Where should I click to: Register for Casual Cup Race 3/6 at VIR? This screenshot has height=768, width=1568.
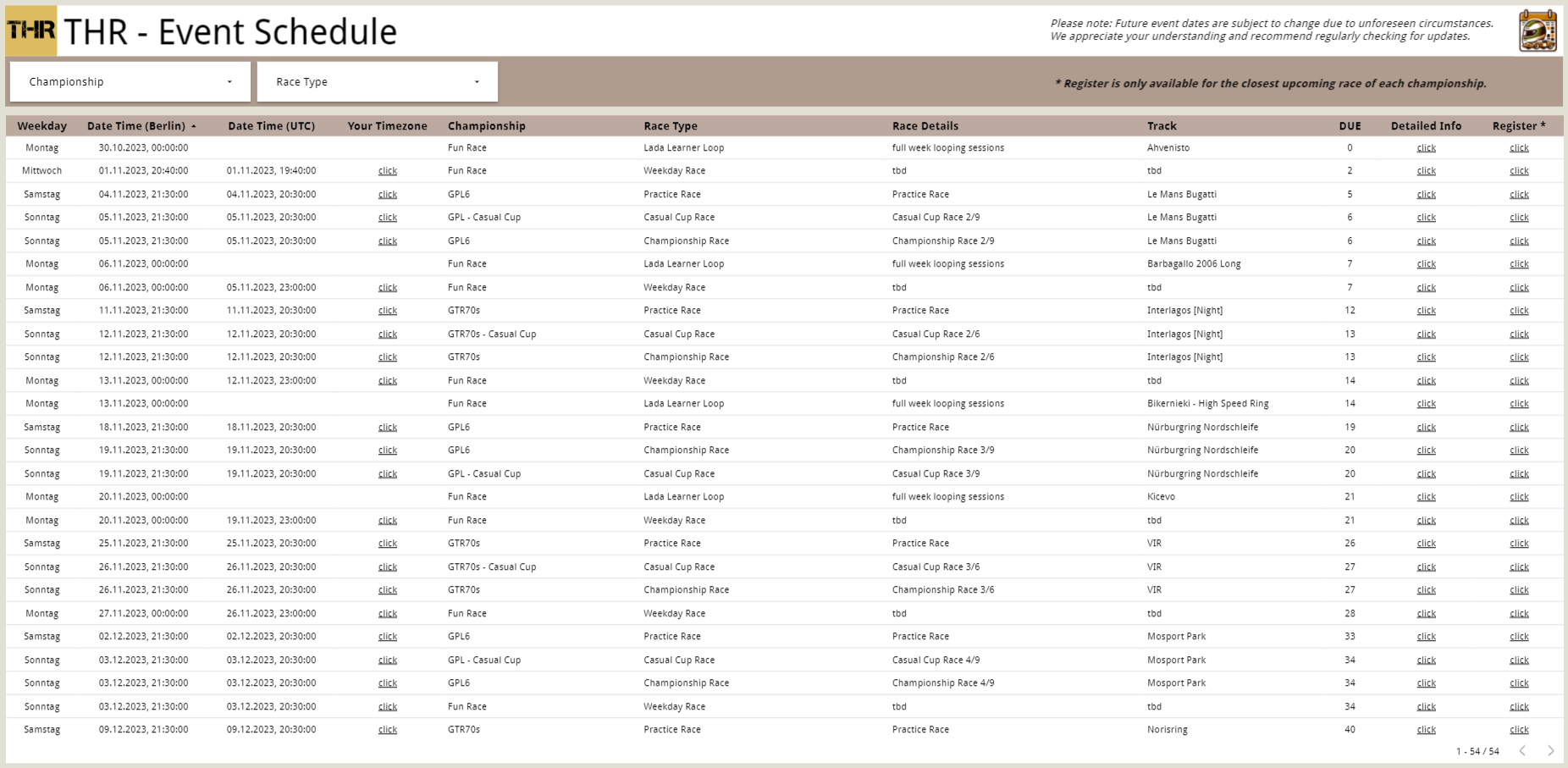tap(1519, 567)
